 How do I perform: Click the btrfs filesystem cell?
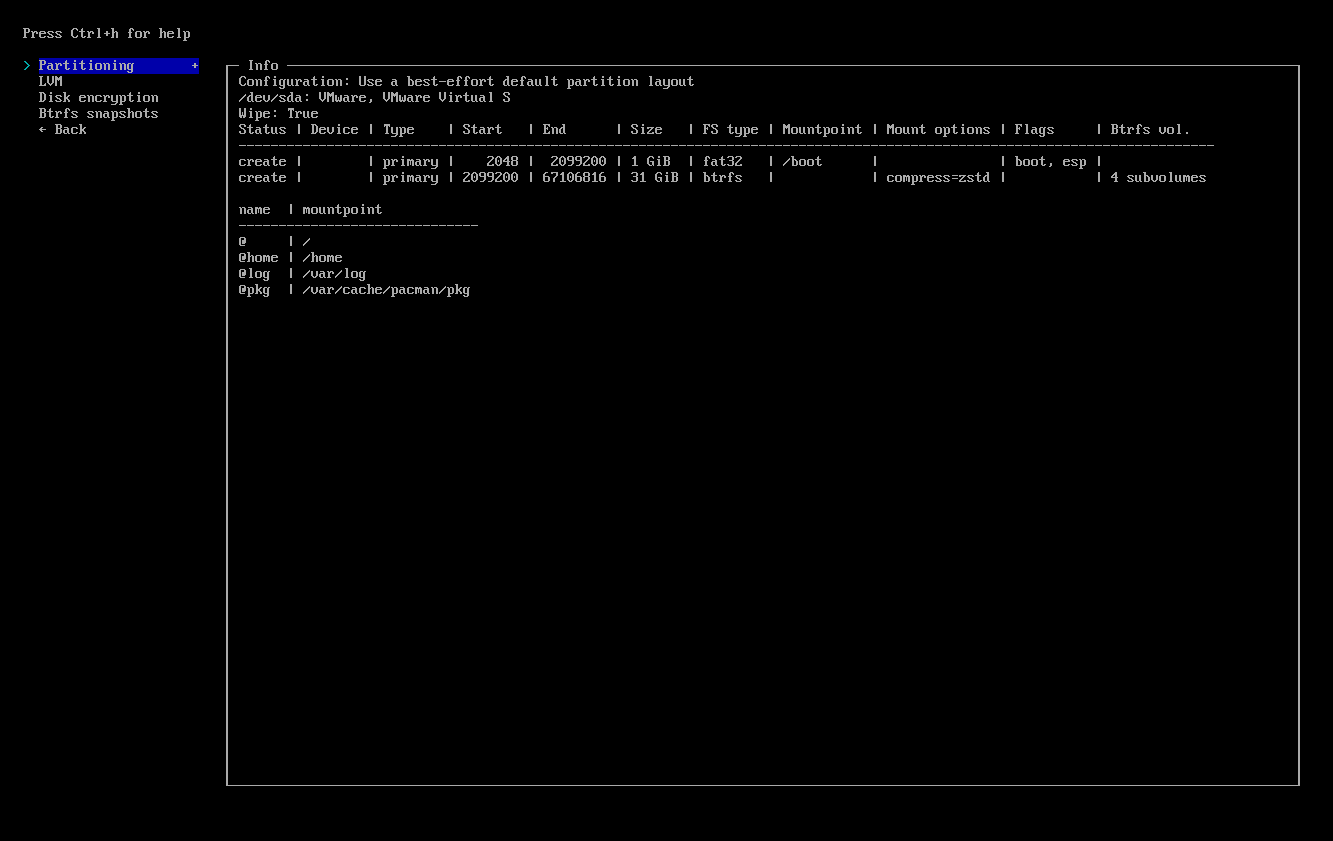pyautogui.click(x=722, y=177)
